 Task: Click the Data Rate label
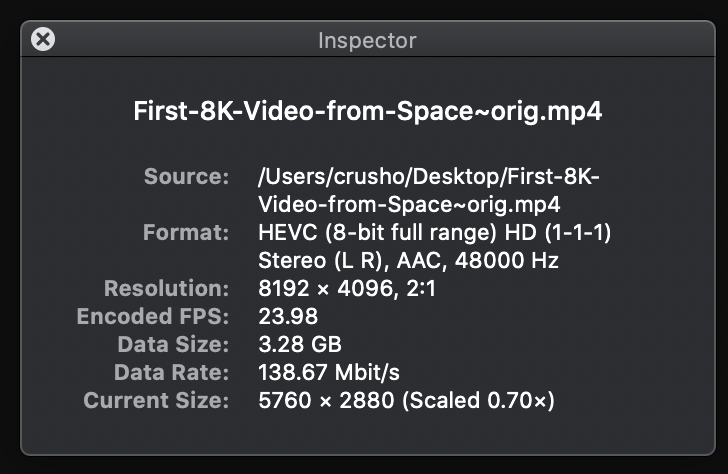(x=170, y=373)
